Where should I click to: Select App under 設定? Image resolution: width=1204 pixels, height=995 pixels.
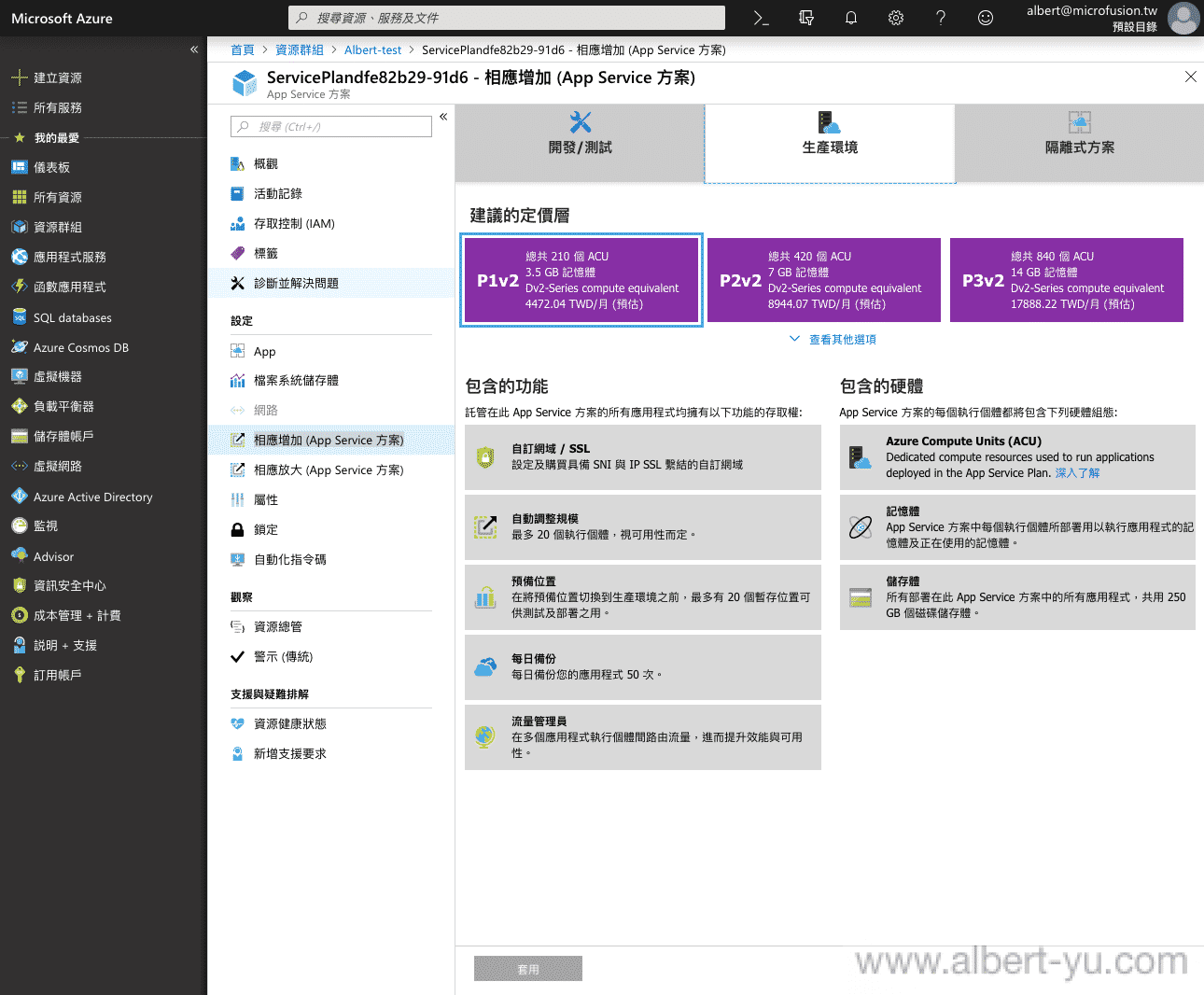[x=331, y=351]
